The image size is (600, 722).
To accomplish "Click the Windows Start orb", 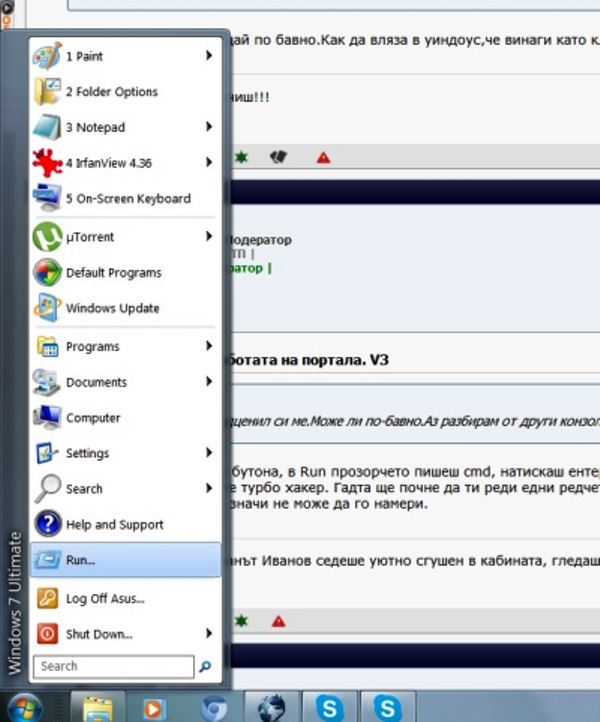I will click(x=25, y=708).
